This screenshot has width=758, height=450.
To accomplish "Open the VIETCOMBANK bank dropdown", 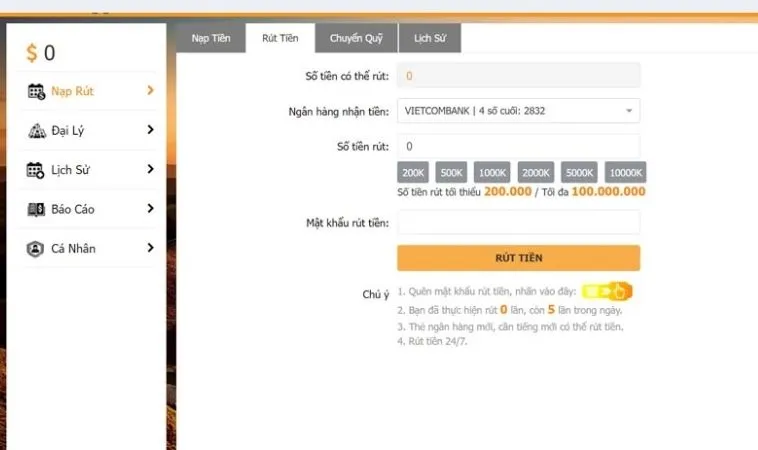I will (519, 111).
